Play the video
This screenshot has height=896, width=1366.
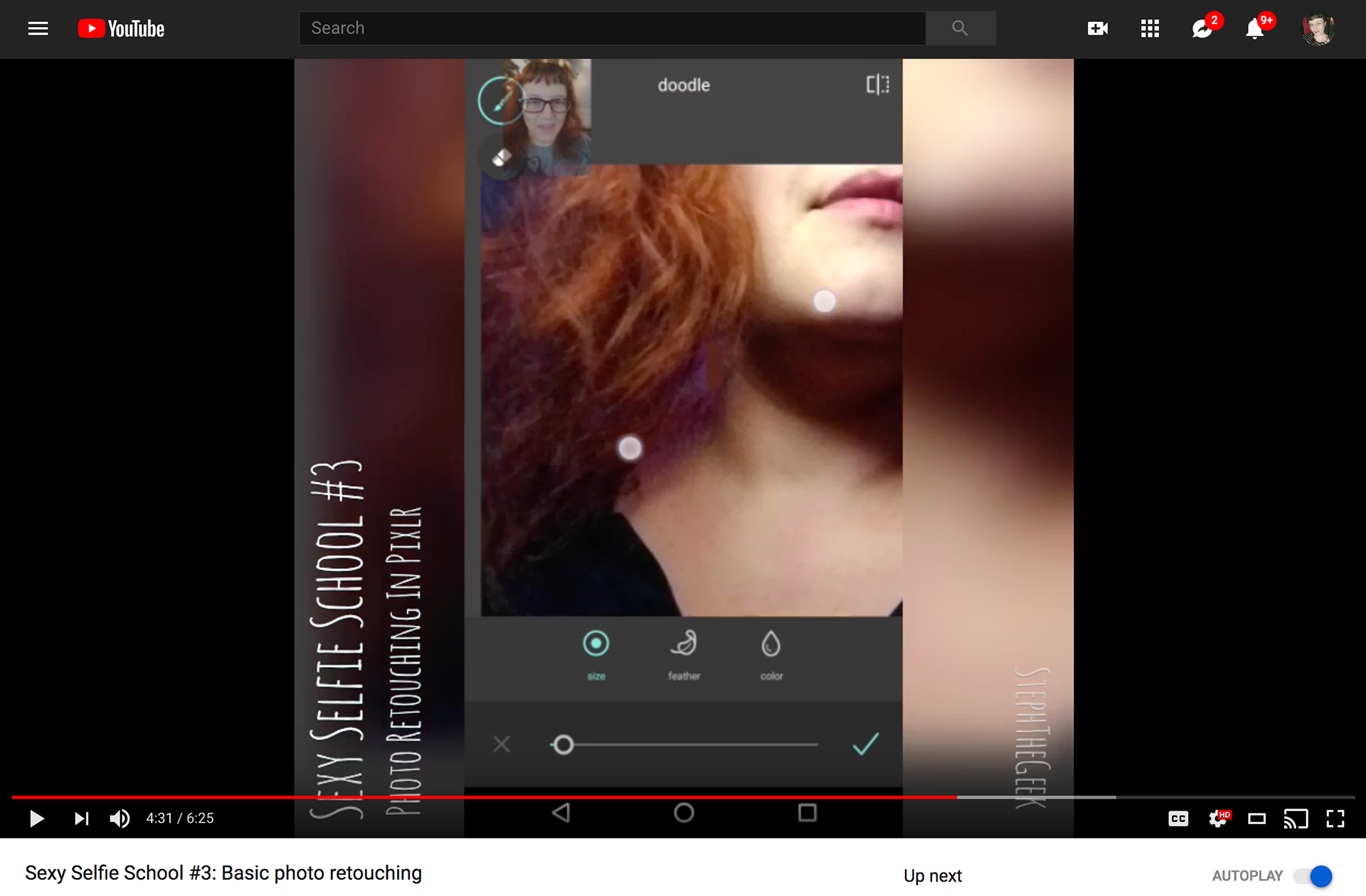click(x=36, y=818)
